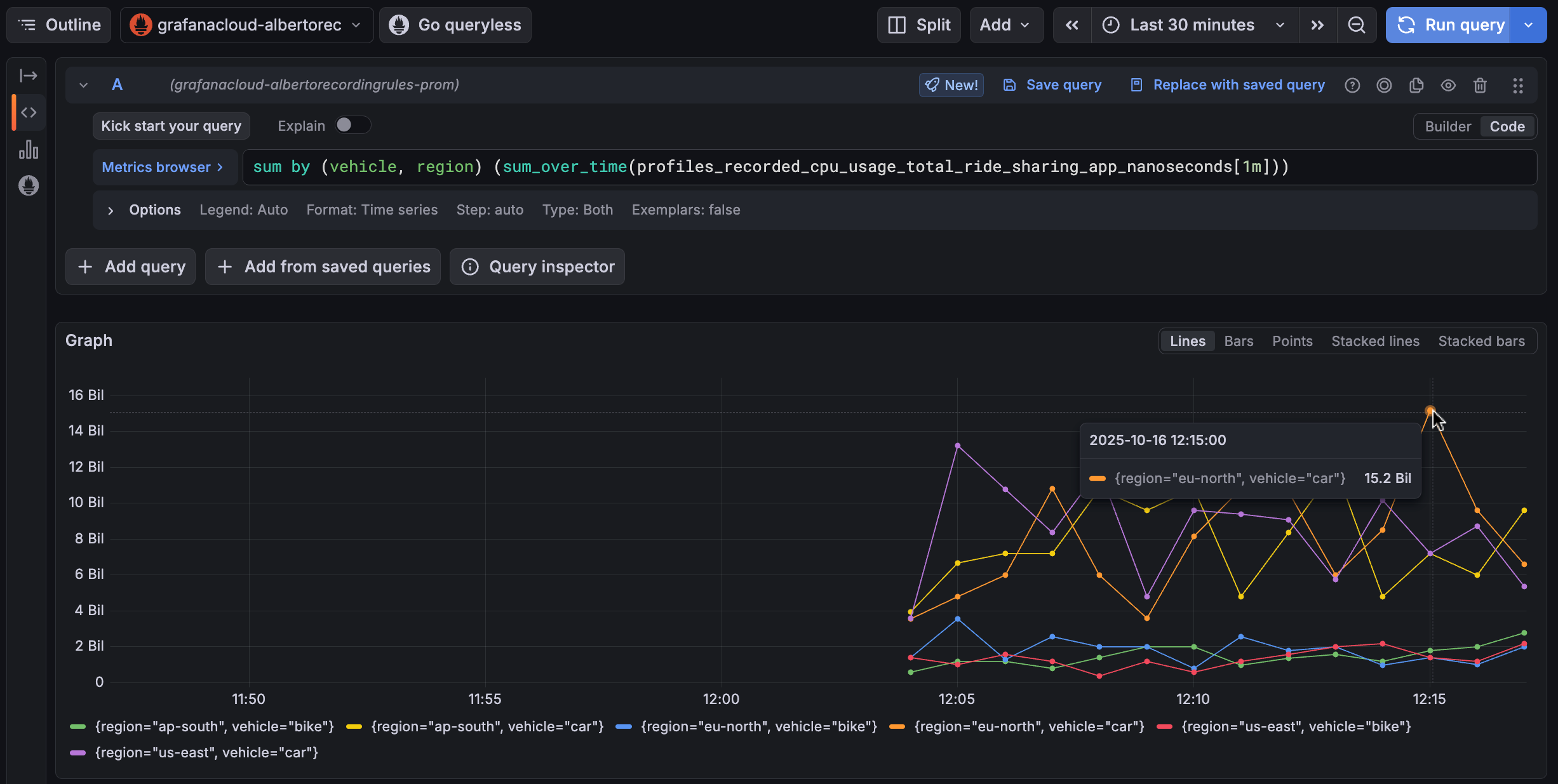Screen dimensions: 1558x784
Task: Hide the eu-north car series via its legend swatch
Action: pos(897,726)
